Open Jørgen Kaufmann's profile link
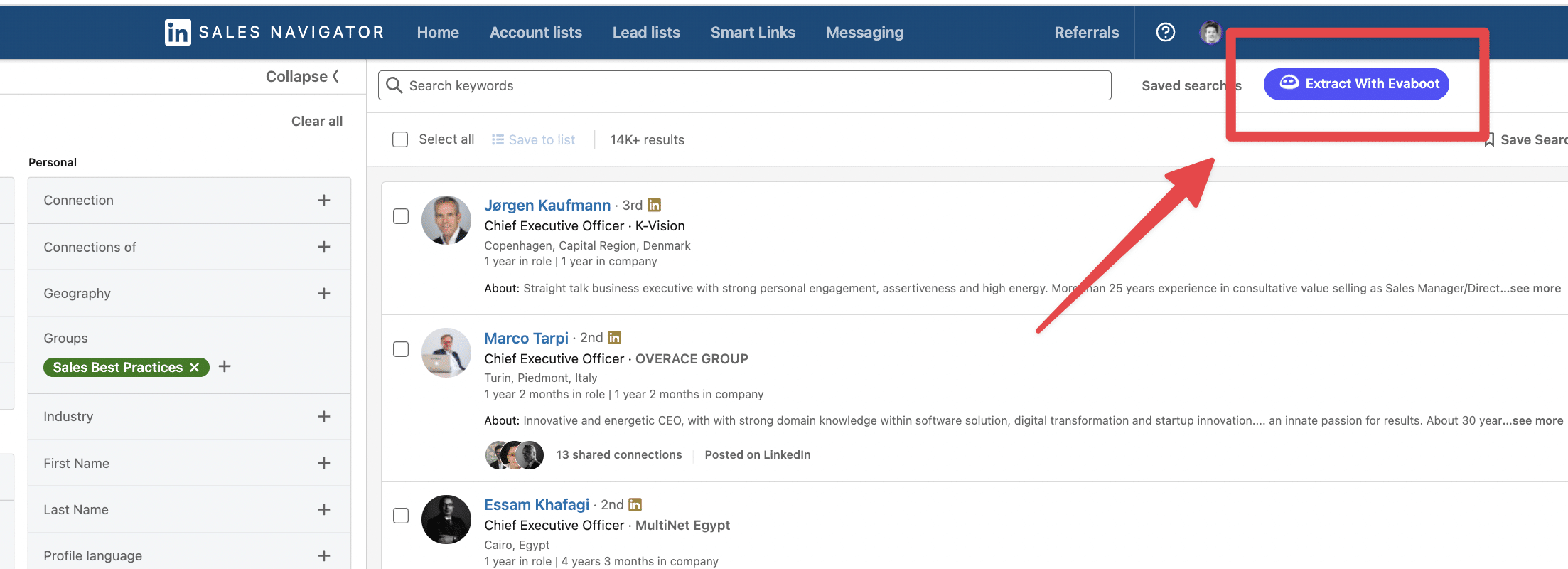This screenshot has width=1568, height=569. 547,205
